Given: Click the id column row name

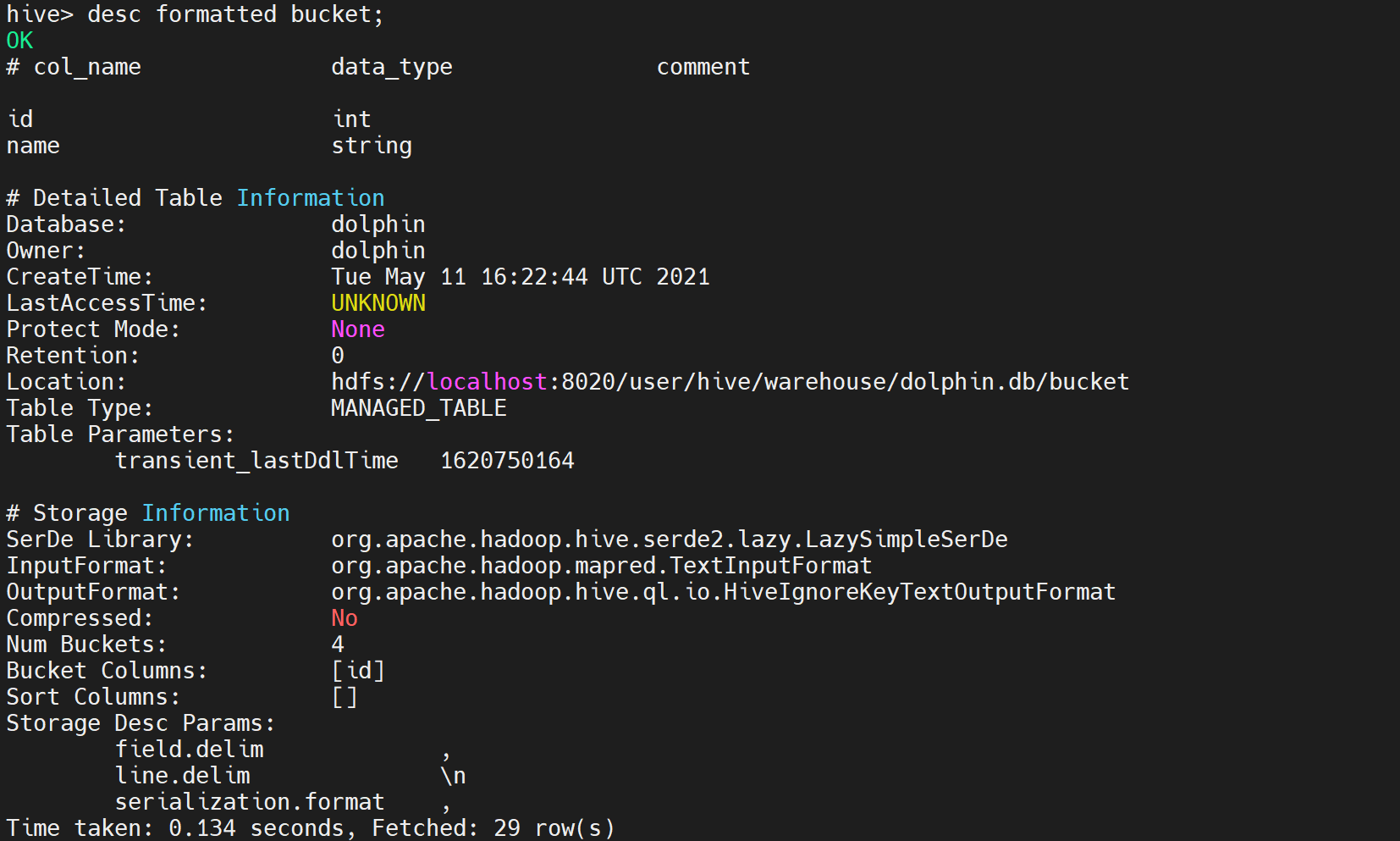Looking at the screenshot, I should click(20, 119).
